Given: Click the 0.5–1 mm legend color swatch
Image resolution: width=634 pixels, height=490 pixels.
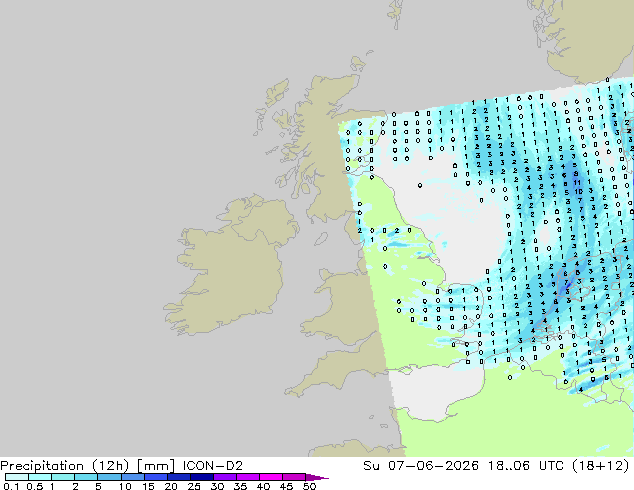Looking at the screenshot, I should [x=40, y=477].
